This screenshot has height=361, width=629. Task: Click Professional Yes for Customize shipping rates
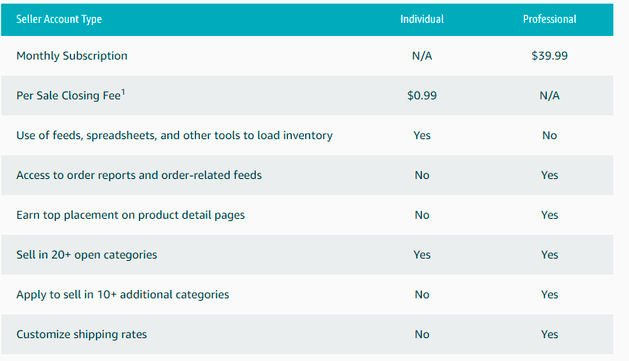(550, 335)
